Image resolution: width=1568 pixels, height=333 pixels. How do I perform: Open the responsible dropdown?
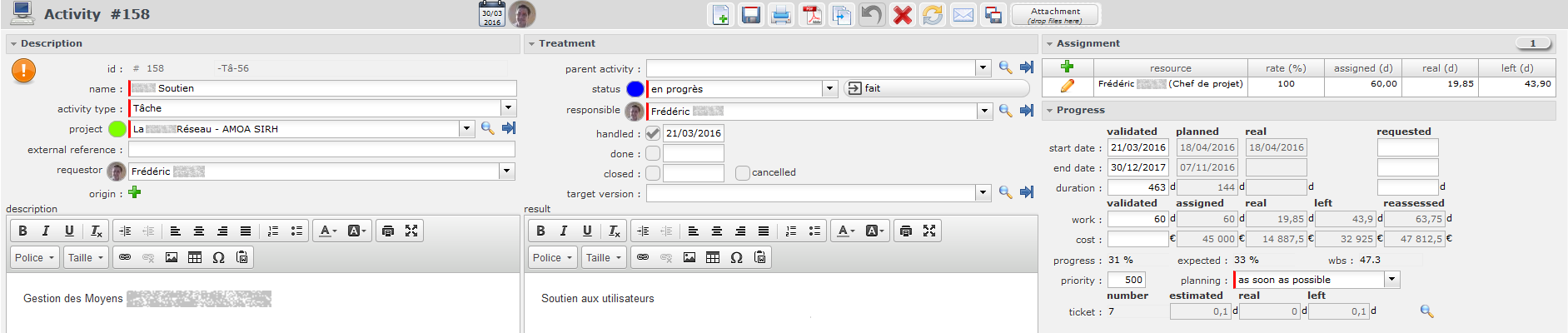[x=984, y=111]
